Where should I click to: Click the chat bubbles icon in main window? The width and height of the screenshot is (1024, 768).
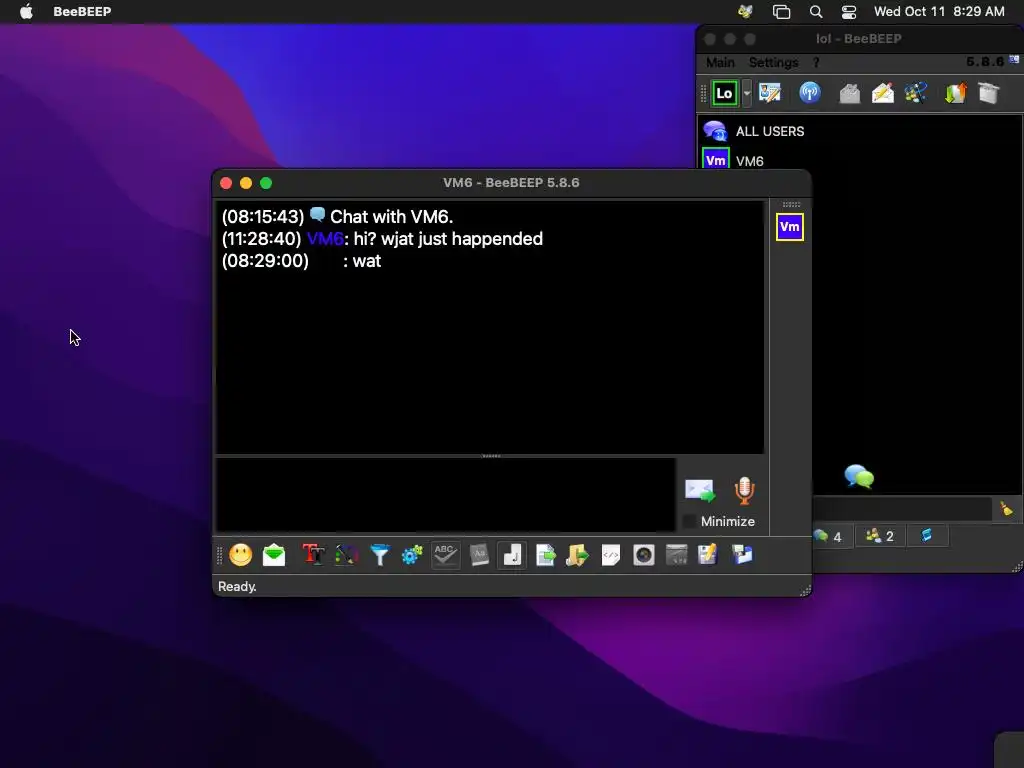pos(859,477)
